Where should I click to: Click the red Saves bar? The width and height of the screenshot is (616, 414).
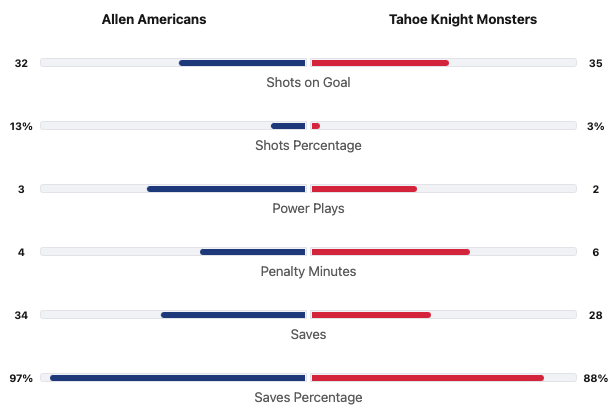click(371, 315)
